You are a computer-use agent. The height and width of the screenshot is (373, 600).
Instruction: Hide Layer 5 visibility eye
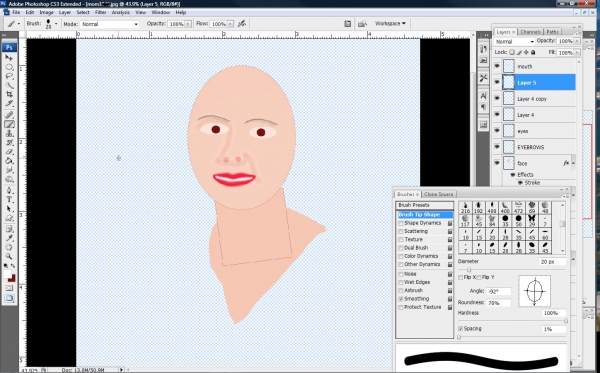point(497,82)
